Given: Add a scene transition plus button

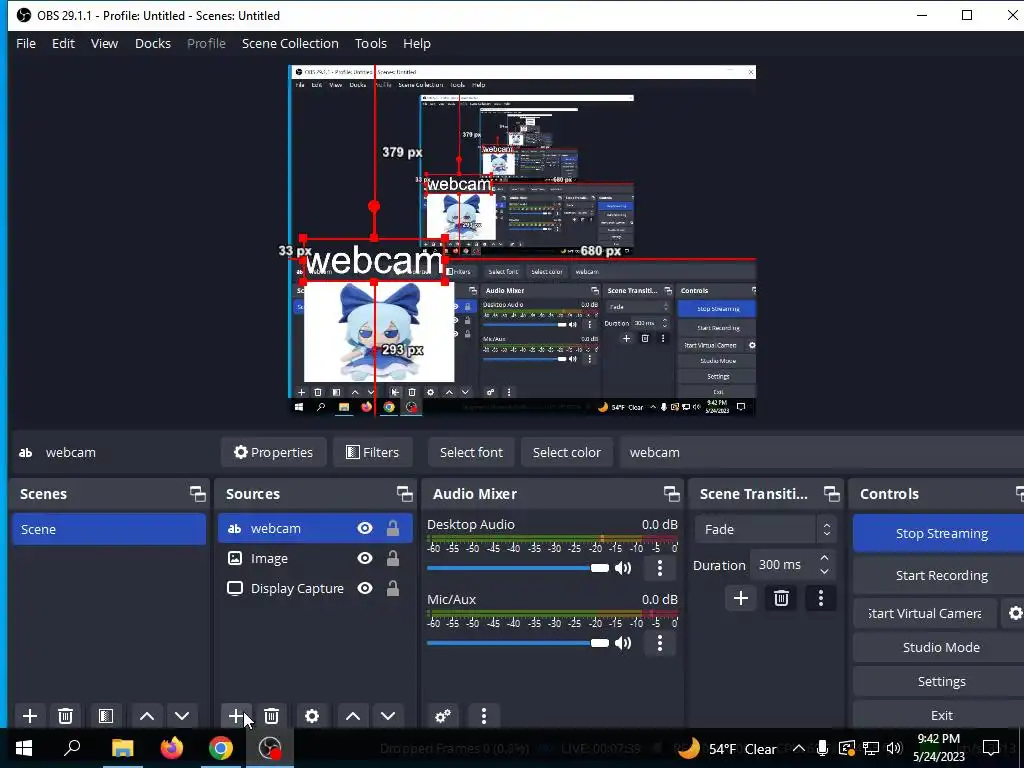Looking at the screenshot, I should coord(741,598).
